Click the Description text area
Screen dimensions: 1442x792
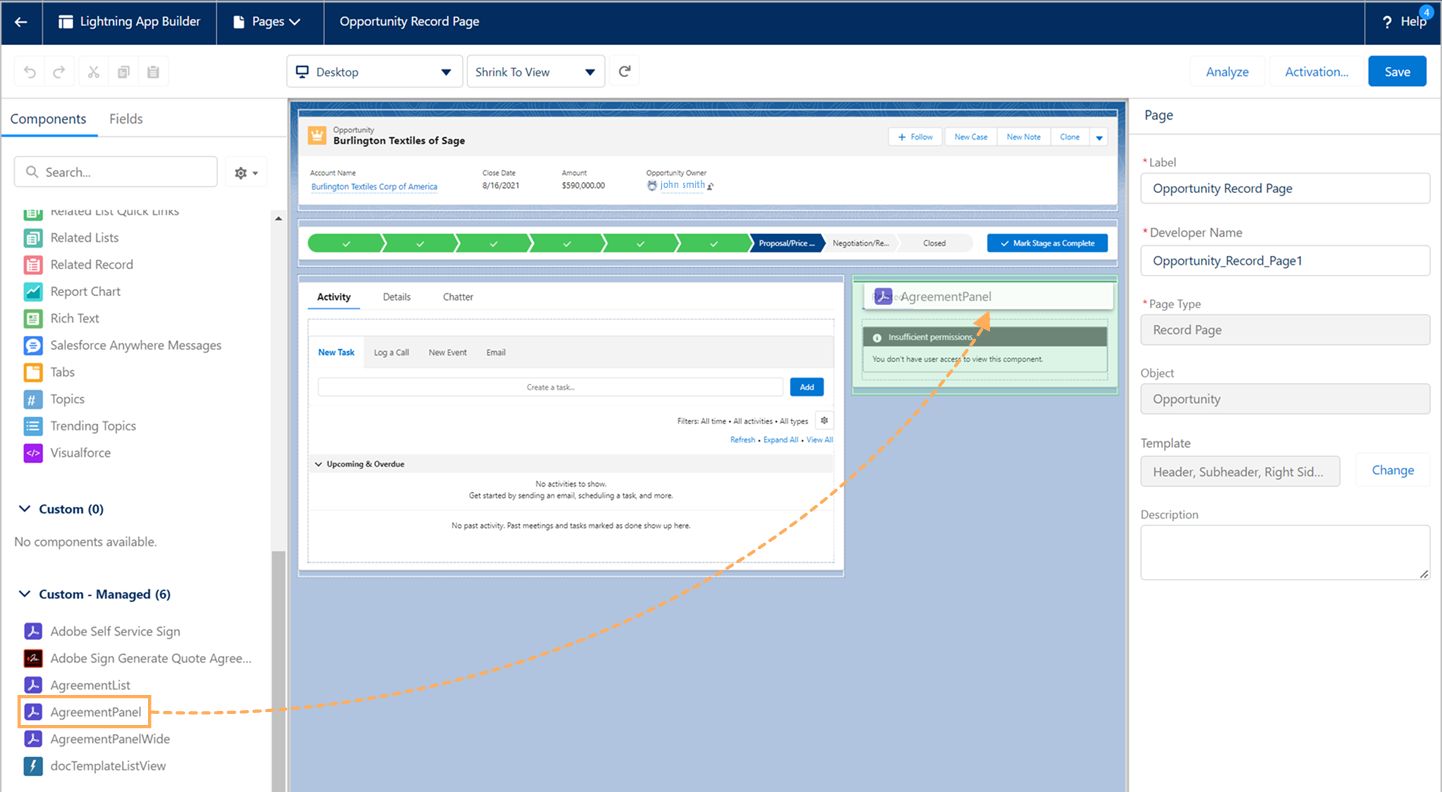coord(1285,552)
